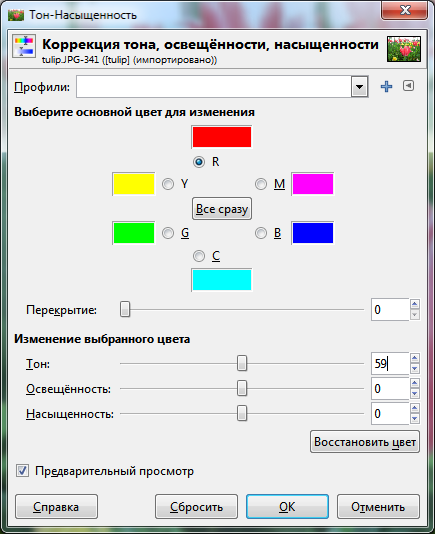The width and height of the screenshot is (435, 534).
Task: Select the G green radio button
Action: 168,233
